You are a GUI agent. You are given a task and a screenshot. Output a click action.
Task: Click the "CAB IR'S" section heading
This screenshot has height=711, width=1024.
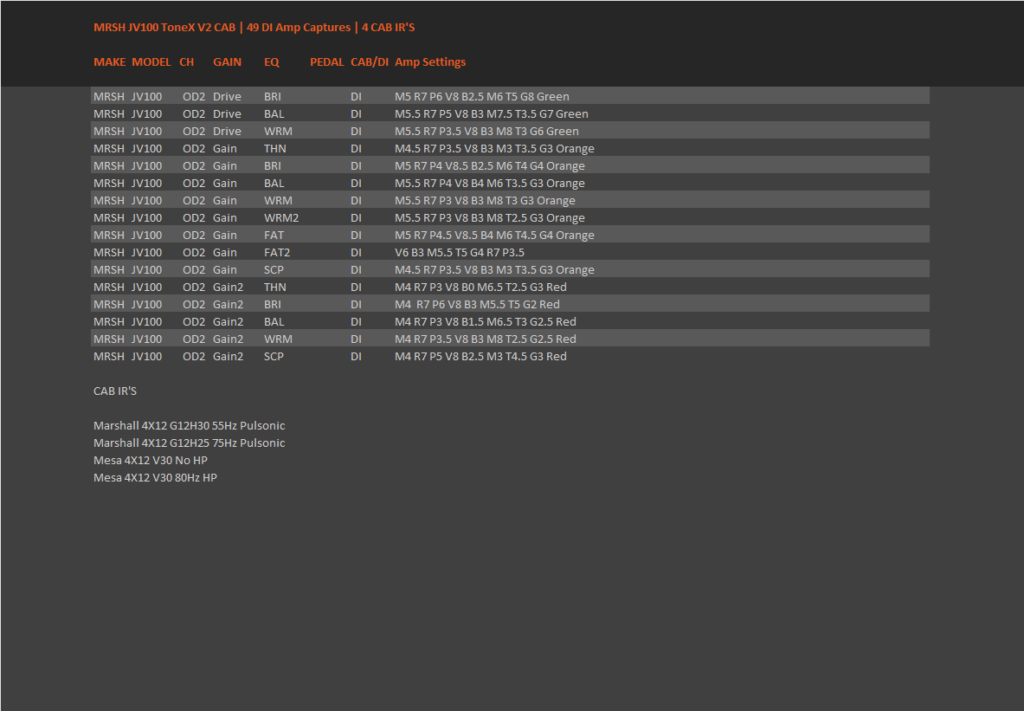pos(115,391)
